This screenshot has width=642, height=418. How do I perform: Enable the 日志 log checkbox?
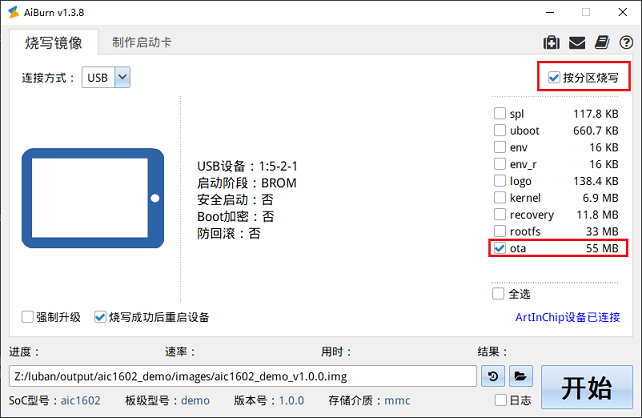(499, 400)
